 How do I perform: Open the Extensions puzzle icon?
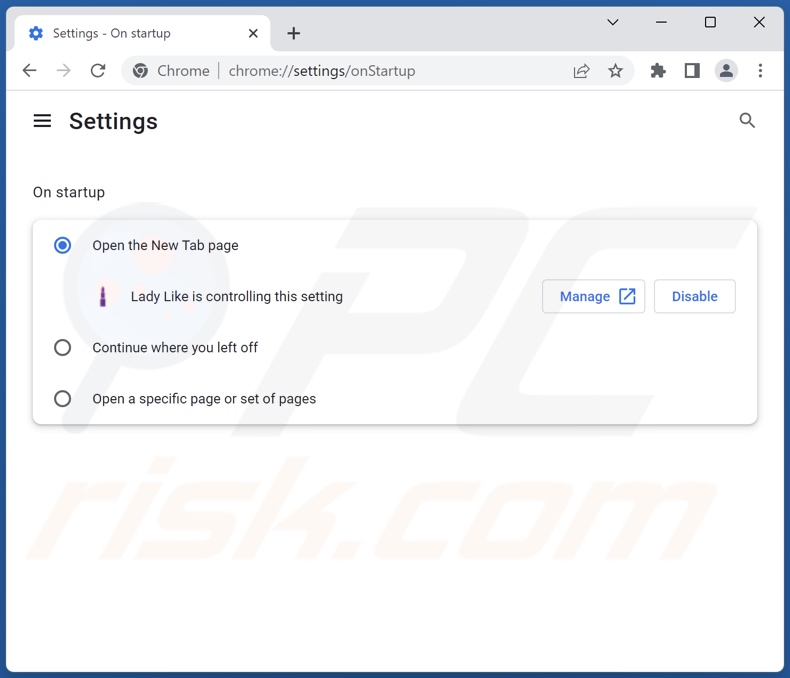(x=658, y=71)
